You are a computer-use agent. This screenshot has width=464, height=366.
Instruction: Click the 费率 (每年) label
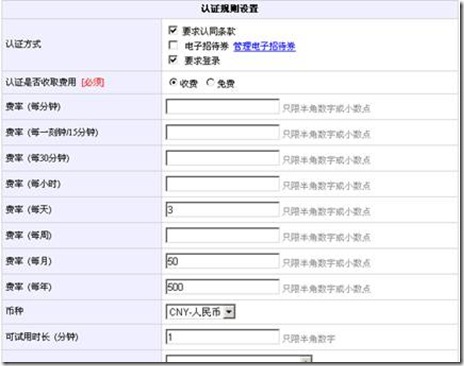point(29,287)
